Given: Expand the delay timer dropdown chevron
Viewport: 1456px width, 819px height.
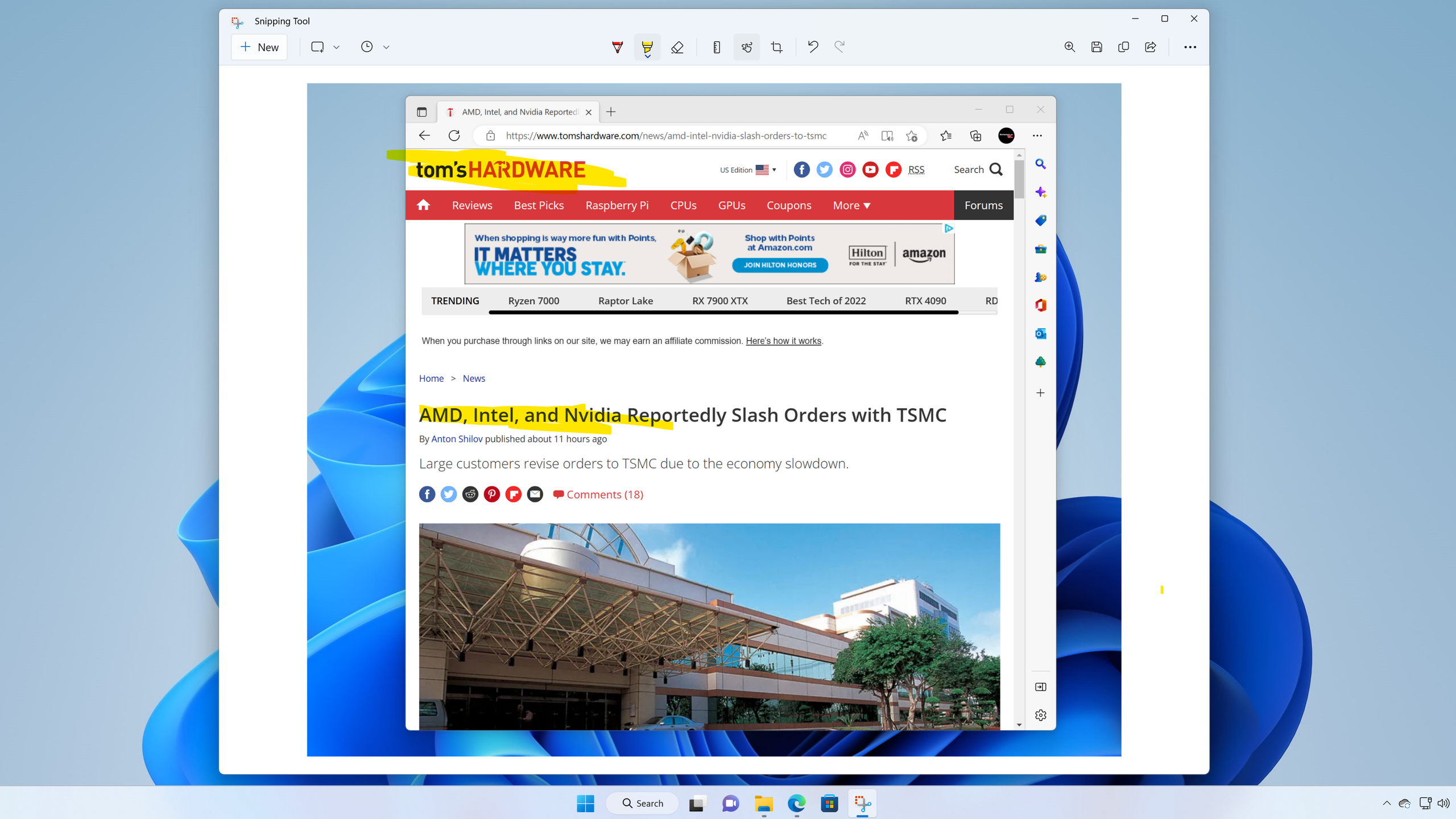Looking at the screenshot, I should [386, 47].
